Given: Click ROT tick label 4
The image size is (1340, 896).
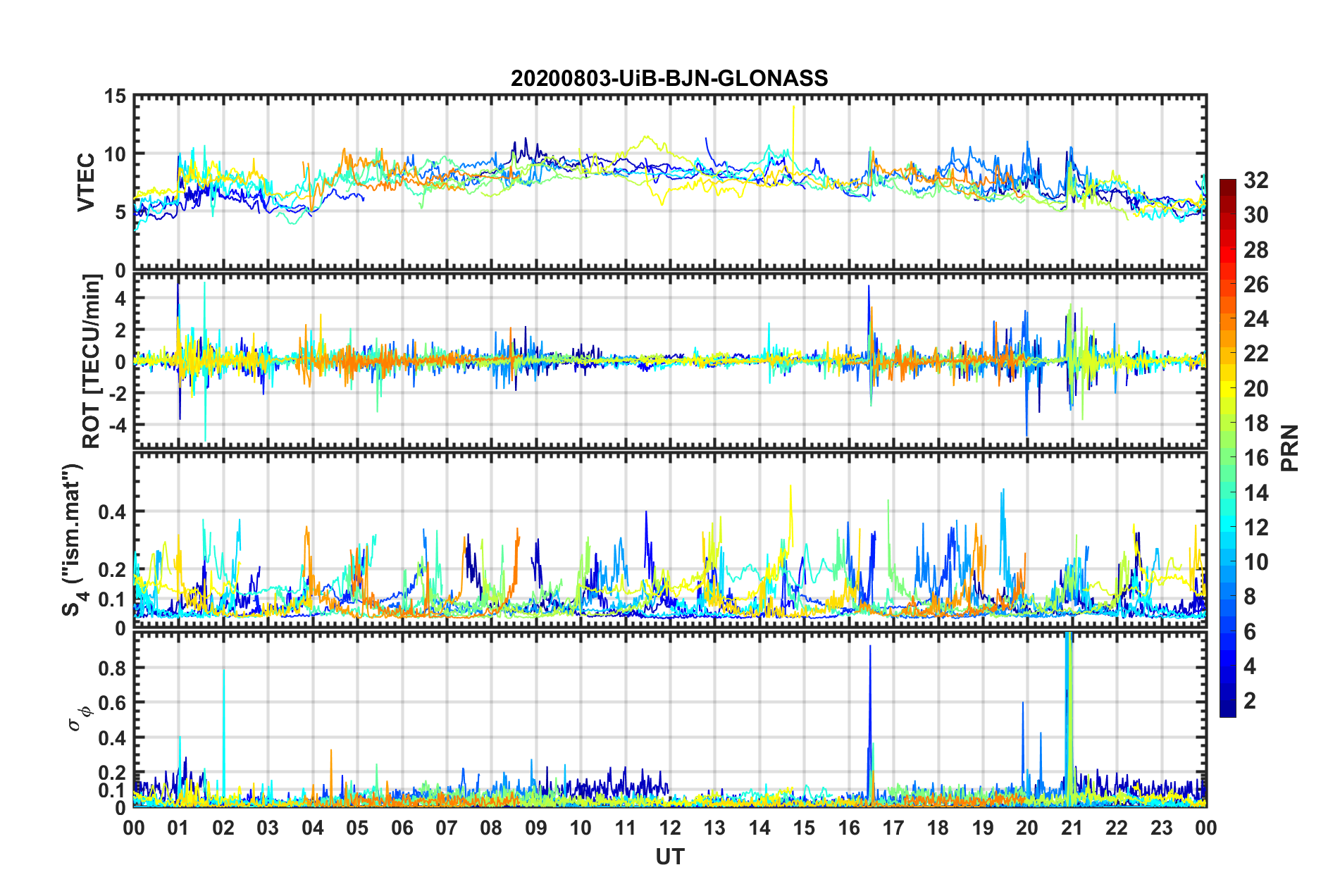Looking at the screenshot, I should (x=120, y=299).
